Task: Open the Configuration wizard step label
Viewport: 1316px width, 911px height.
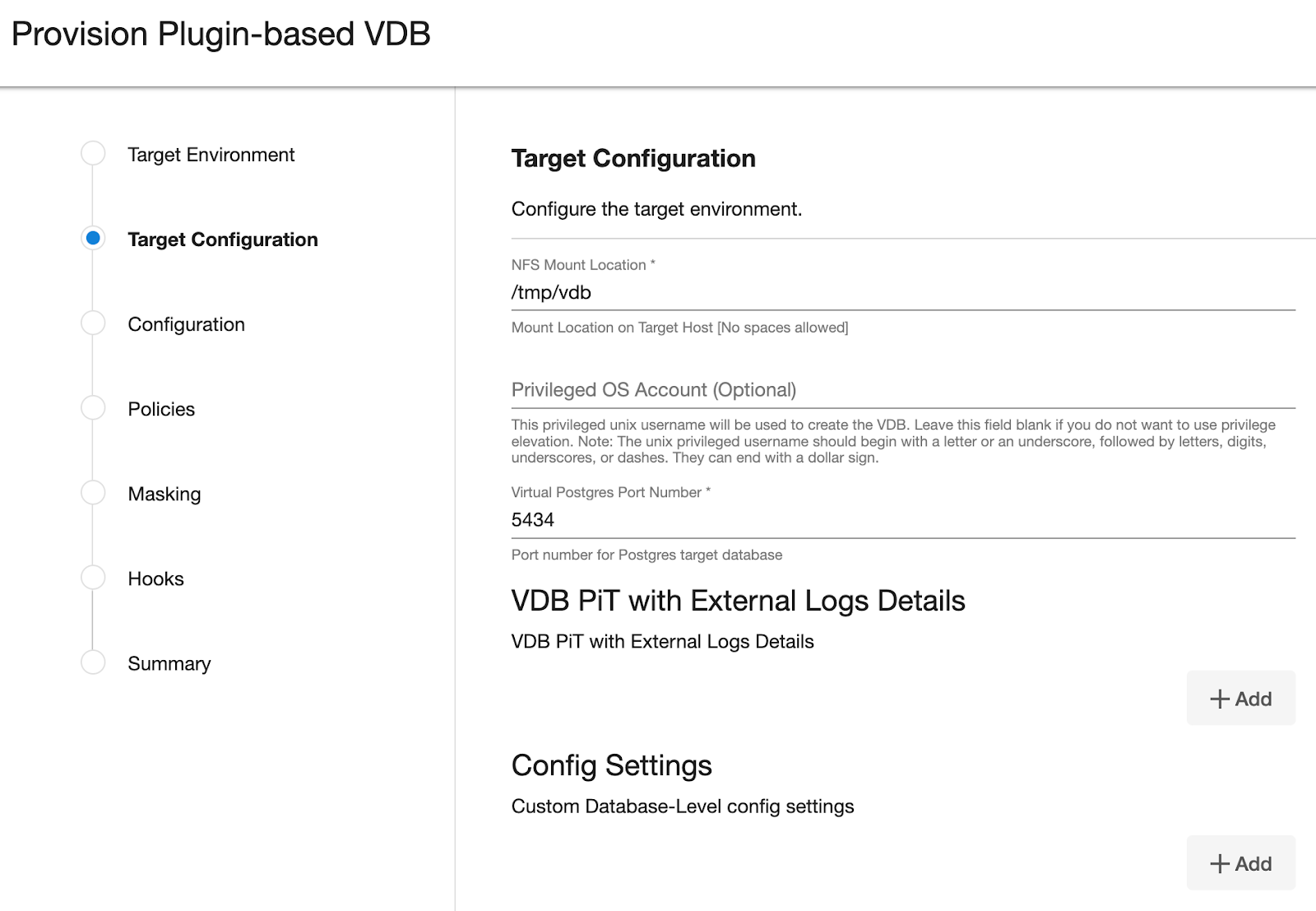Action: click(x=186, y=324)
